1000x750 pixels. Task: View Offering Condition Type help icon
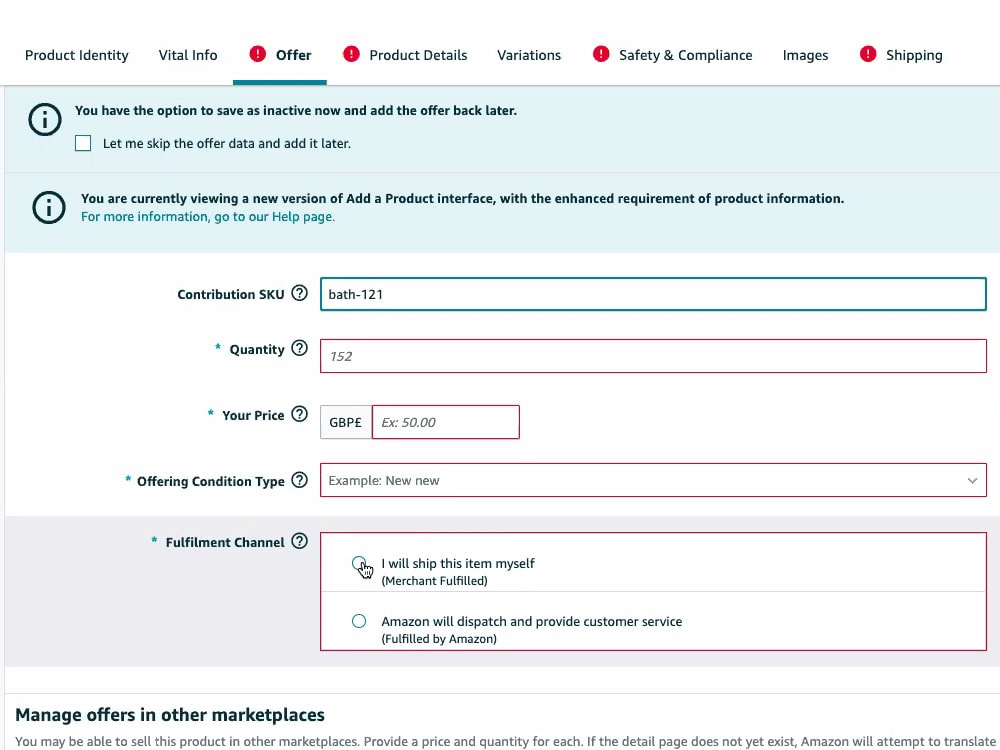tap(299, 480)
